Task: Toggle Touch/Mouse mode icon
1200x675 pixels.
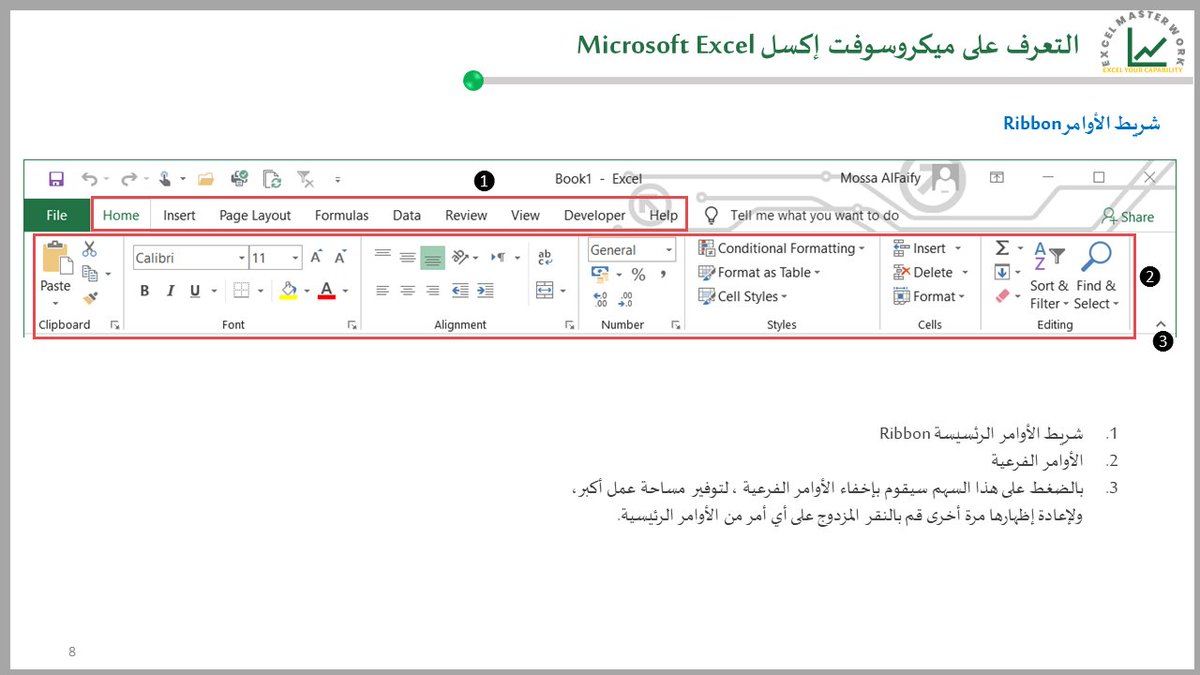Action: (165, 179)
